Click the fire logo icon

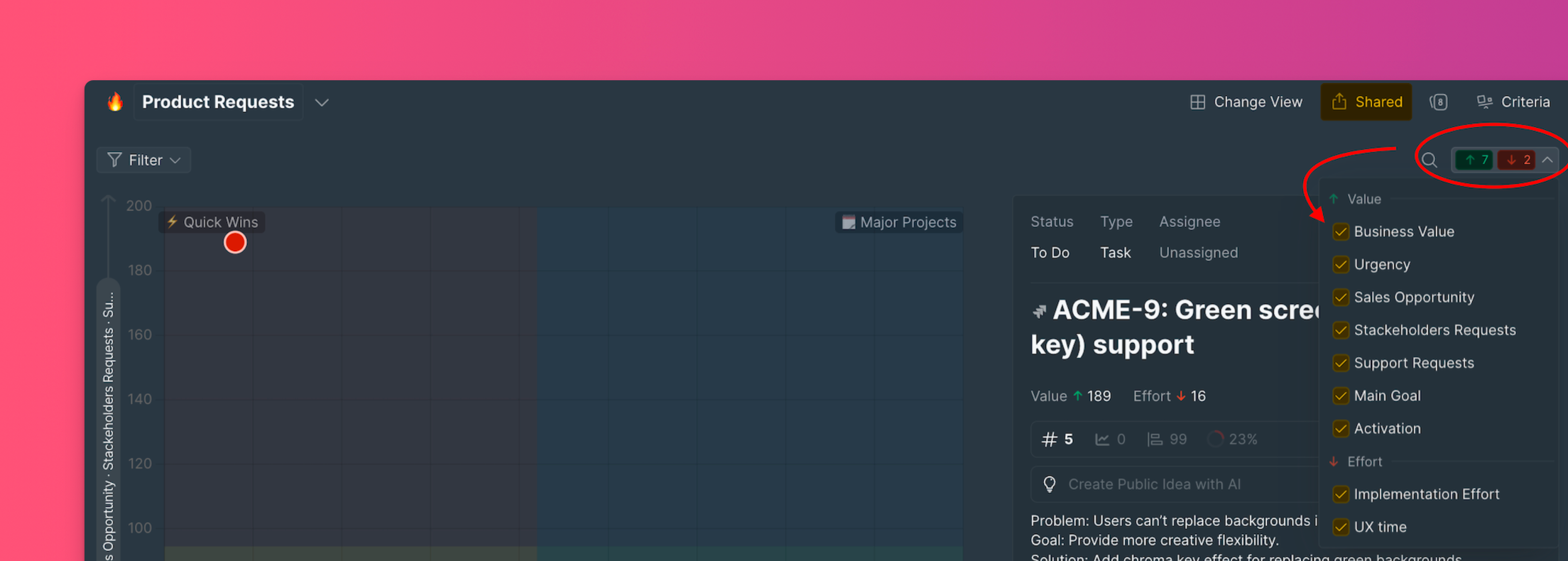pyautogui.click(x=115, y=102)
